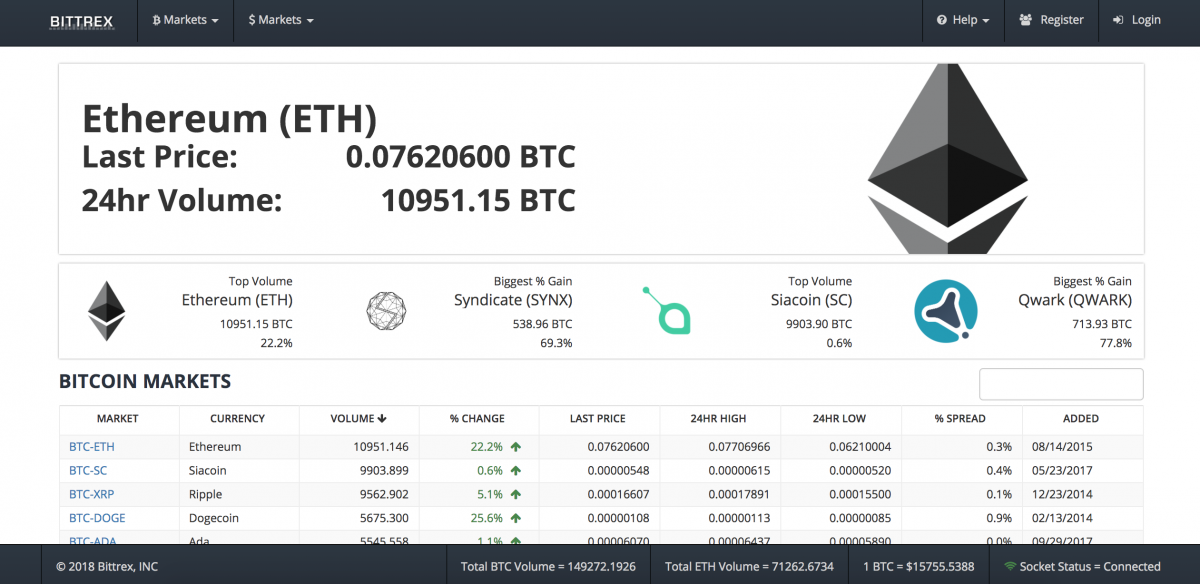Click the © 2018 Bittrex, INC footer
Screen dimensions: 1200x584
pos(106,566)
